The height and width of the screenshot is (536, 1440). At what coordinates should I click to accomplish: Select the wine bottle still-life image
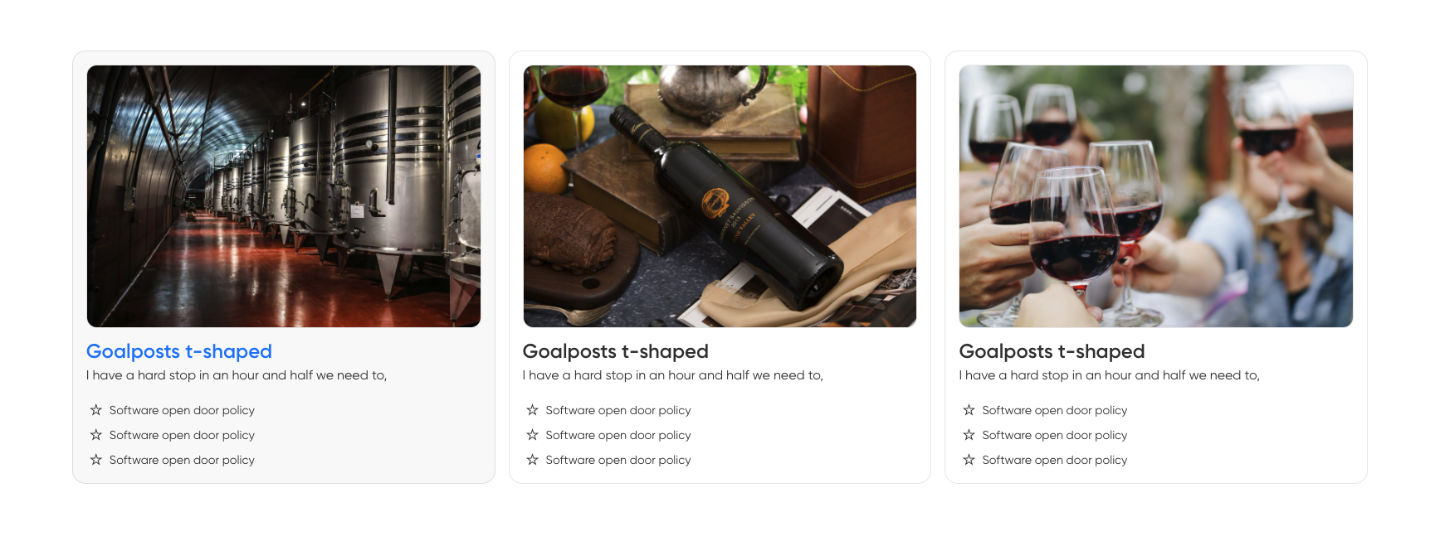point(720,196)
